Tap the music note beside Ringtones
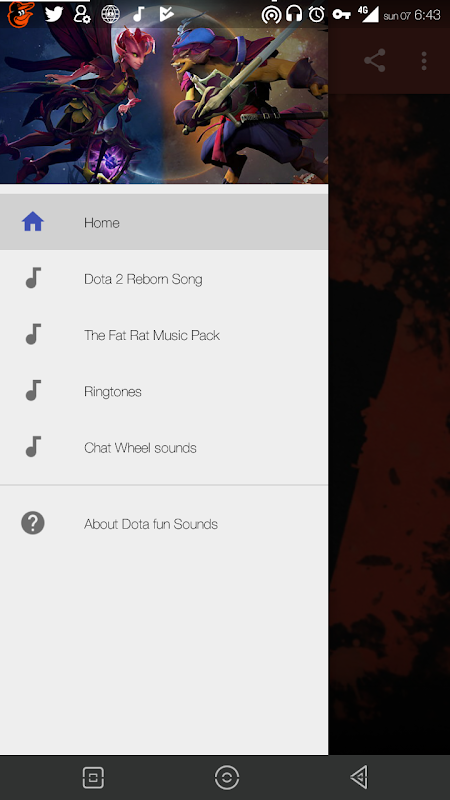Image resolution: width=450 pixels, height=800 pixels. pos(33,390)
